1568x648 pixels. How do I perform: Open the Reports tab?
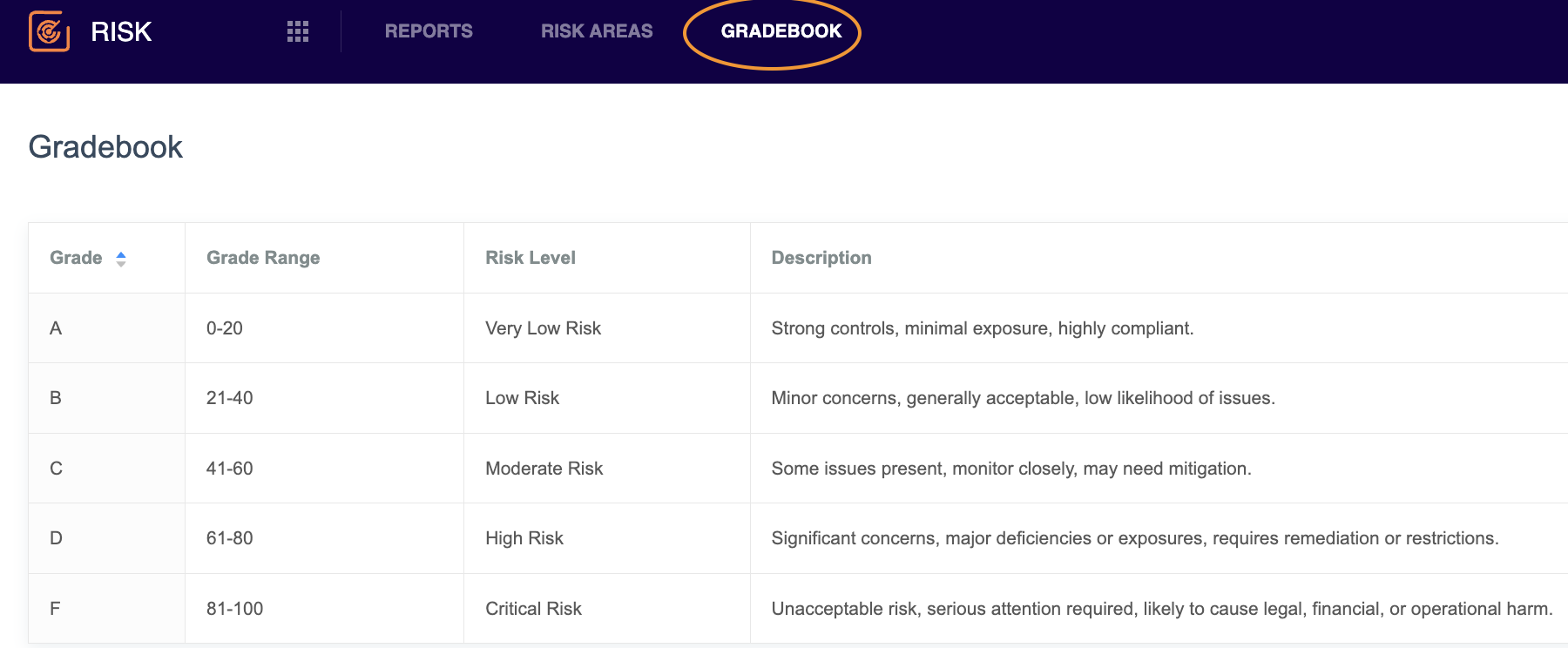(x=429, y=31)
